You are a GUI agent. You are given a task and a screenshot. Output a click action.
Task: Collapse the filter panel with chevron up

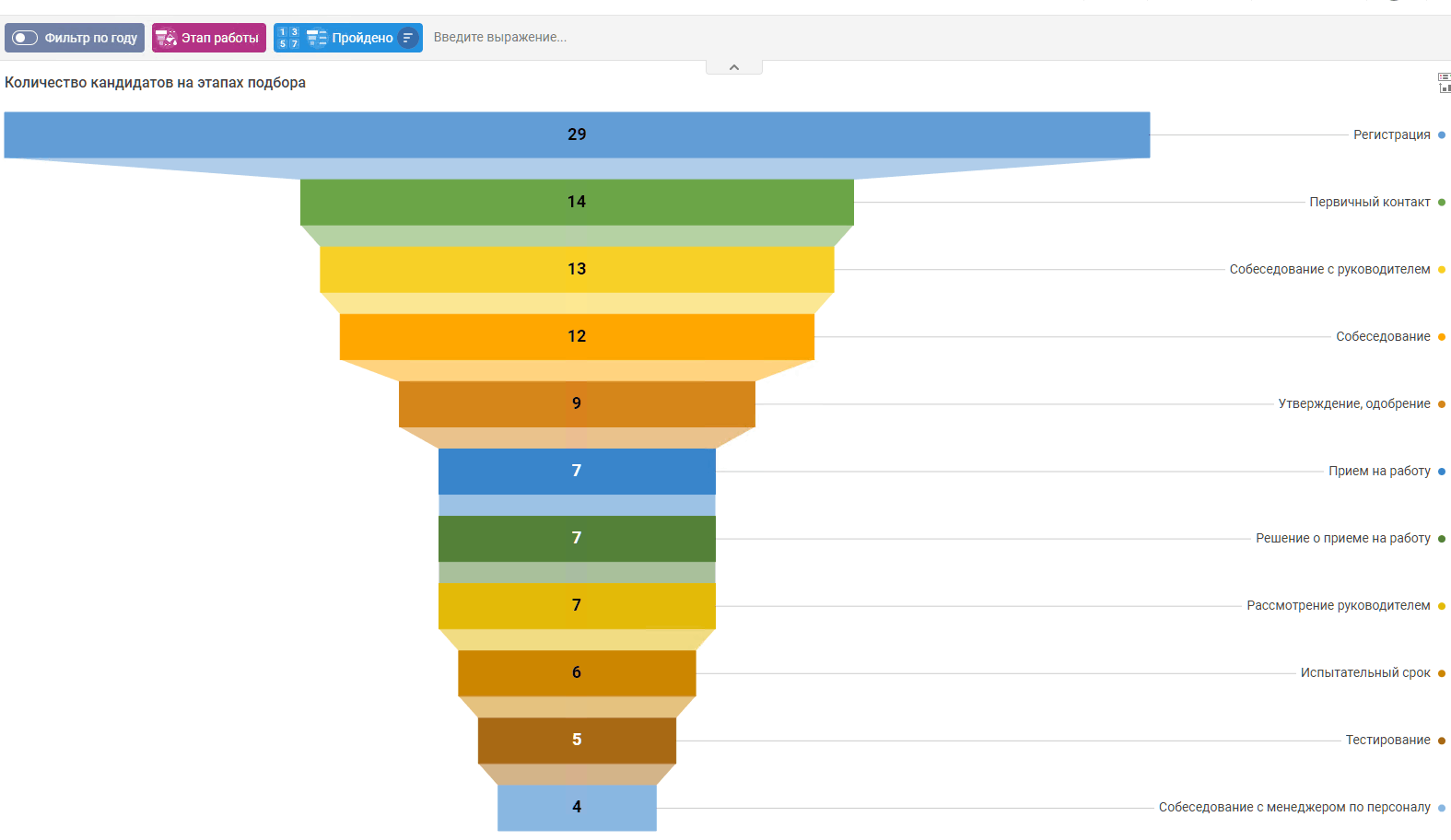click(734, 67)
